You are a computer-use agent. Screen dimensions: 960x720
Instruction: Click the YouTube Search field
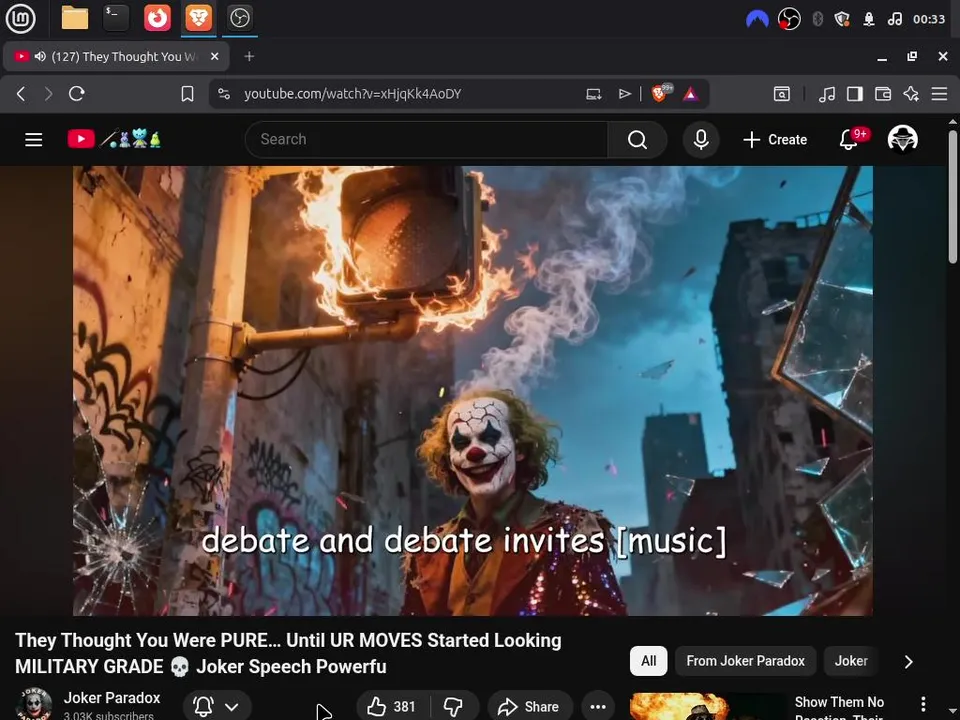[427, 140]
